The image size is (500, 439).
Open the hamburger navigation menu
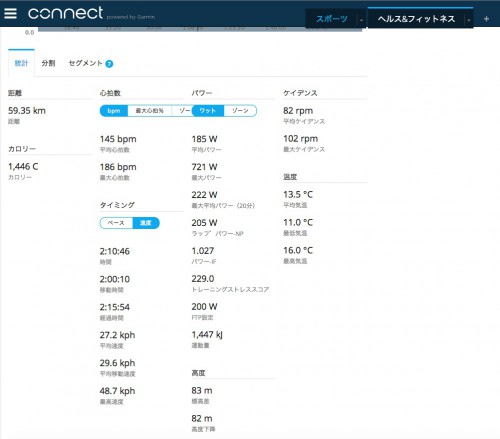click(10, 13)
